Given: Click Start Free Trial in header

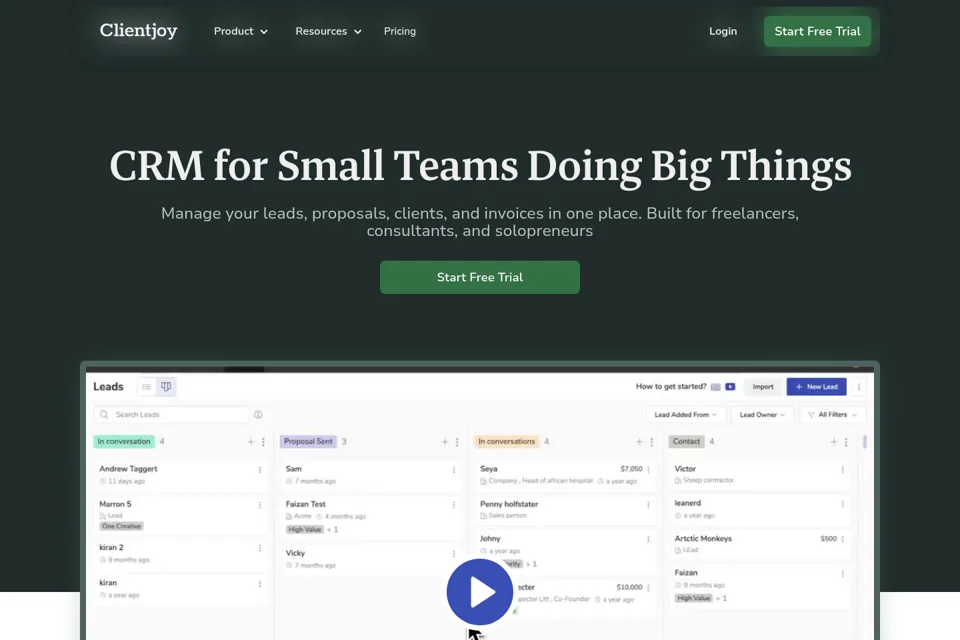Looking at the screenshot, I should [817, 31].
